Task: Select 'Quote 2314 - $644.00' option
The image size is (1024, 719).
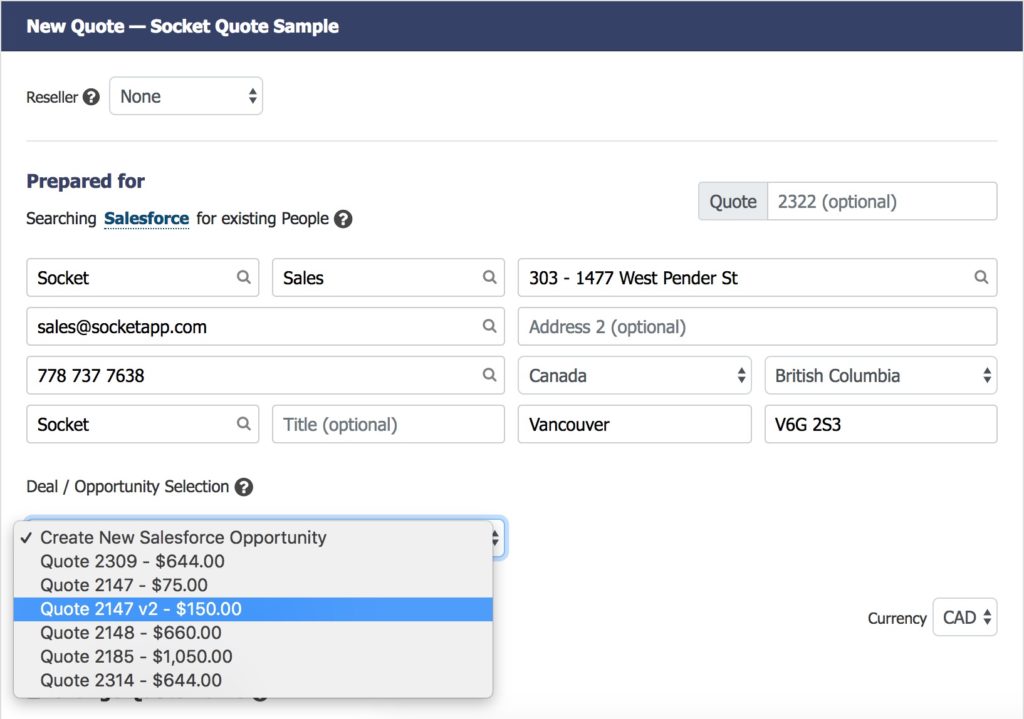Action: coord(253,680)
